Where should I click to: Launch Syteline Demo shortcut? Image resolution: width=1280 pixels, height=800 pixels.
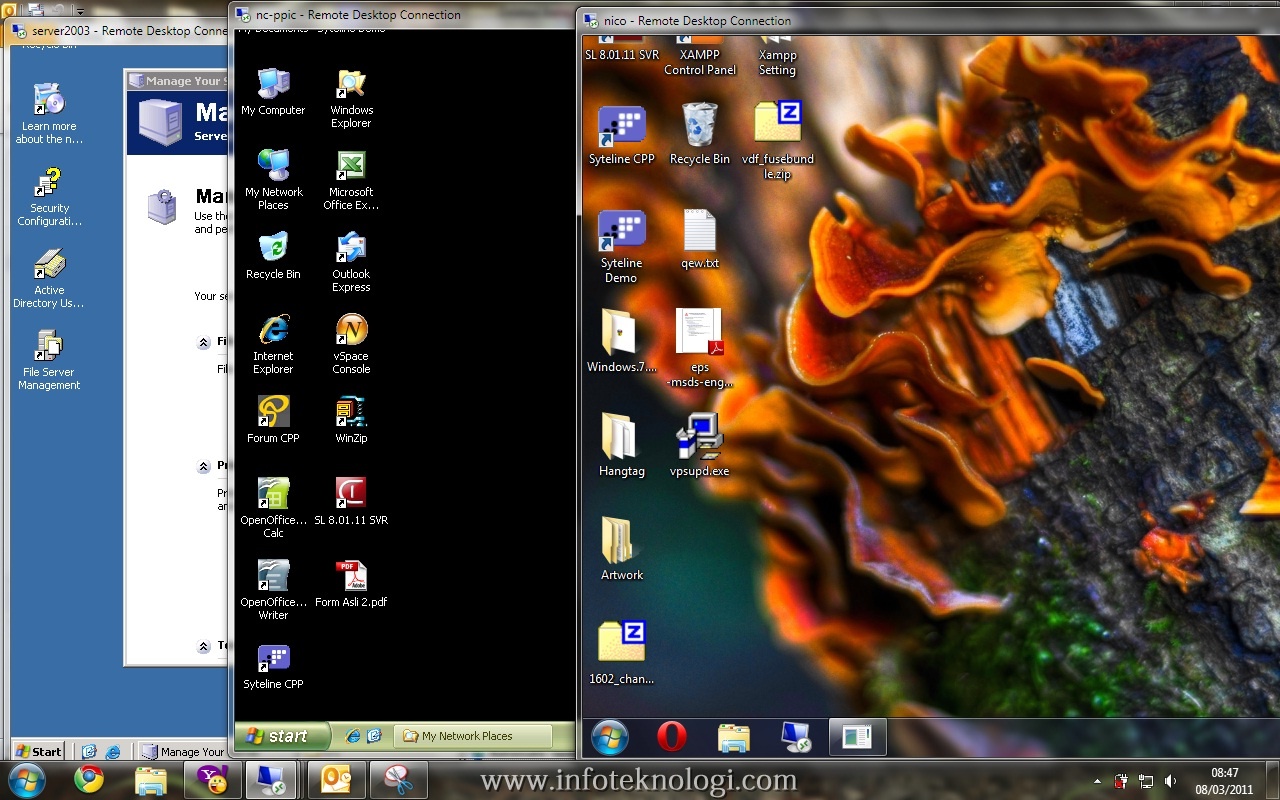[621, 246]
